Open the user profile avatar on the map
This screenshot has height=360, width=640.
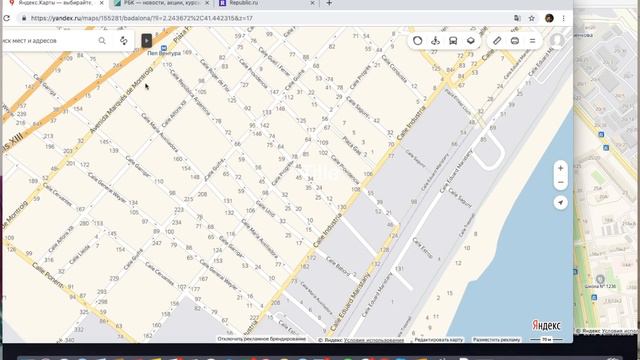[x=557, y=40]
